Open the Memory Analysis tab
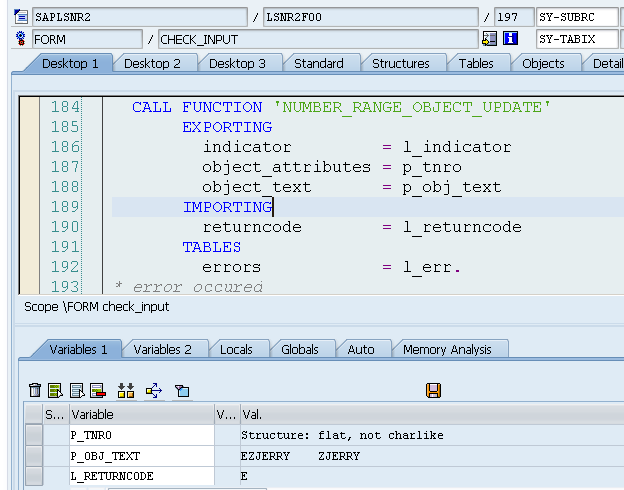This screenshot has width=624, height=490. [x=446, y=349]
